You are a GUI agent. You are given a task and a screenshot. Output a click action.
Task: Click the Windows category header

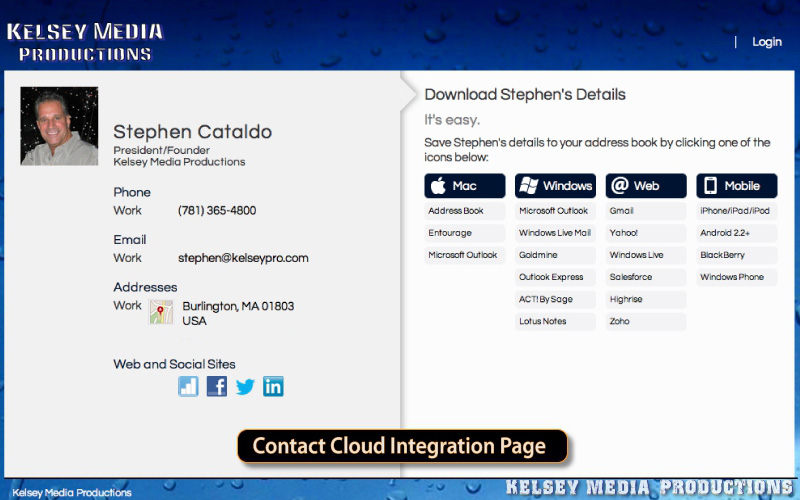(555, 186)
